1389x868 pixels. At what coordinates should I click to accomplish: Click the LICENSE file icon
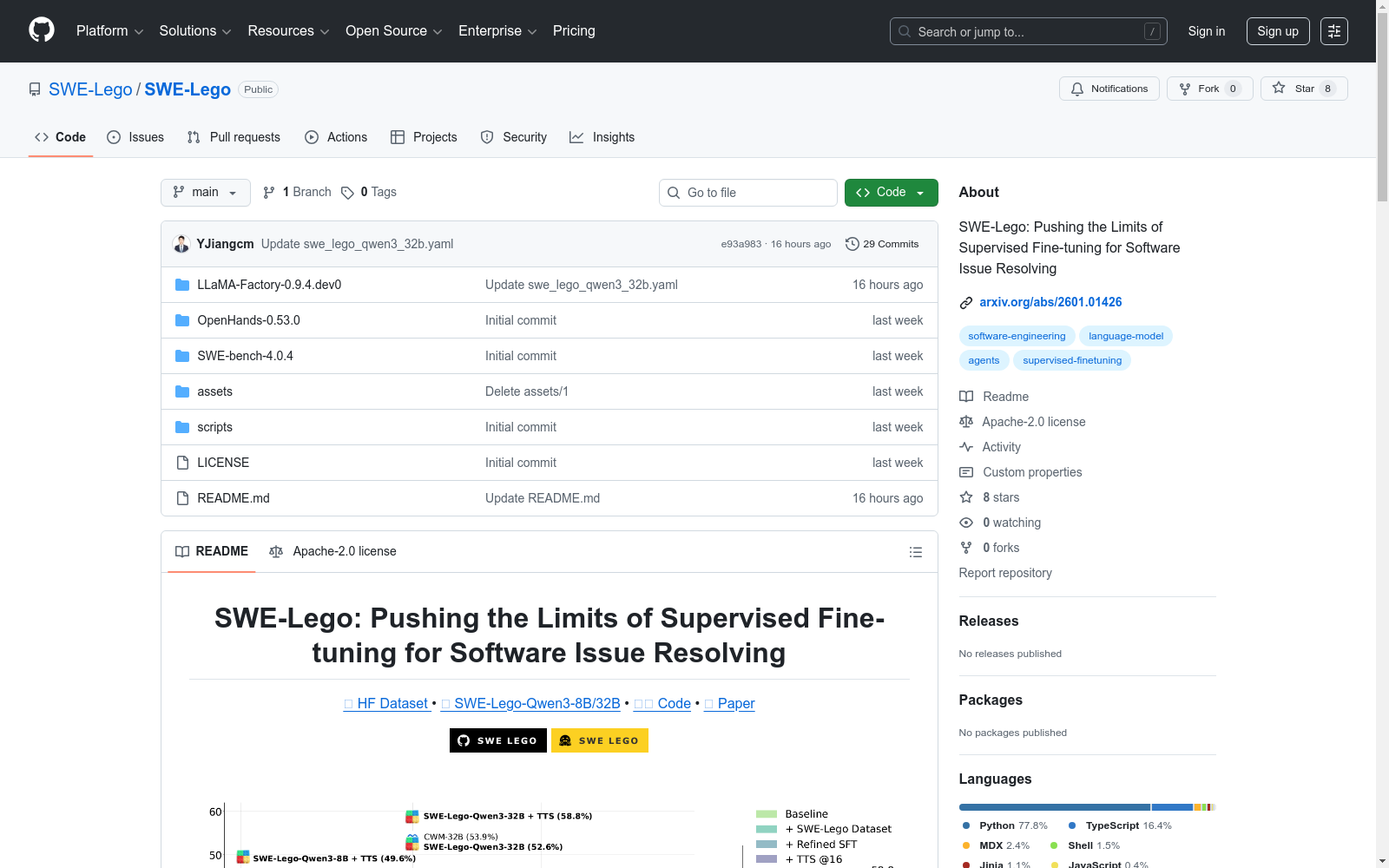(x=182, y=463)
